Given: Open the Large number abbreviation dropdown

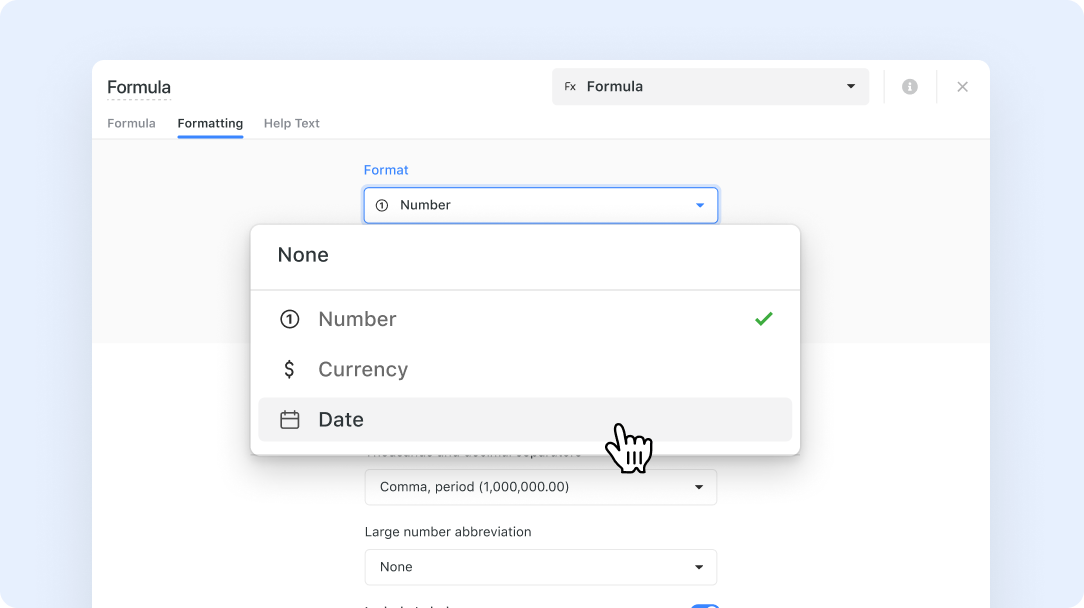Looking at the screenshot, I should point(540,567).
